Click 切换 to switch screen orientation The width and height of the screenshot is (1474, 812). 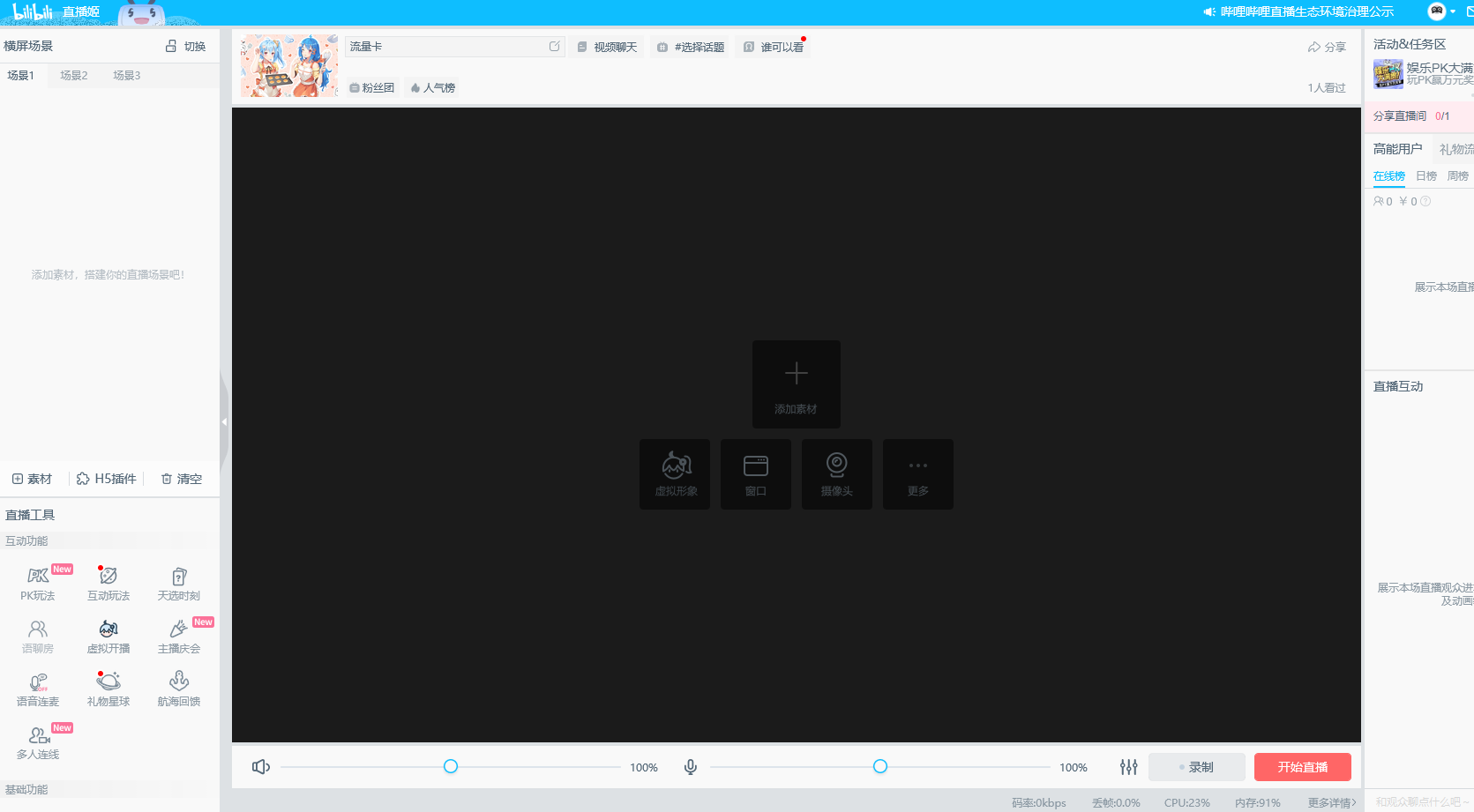(x=185, y=46)
